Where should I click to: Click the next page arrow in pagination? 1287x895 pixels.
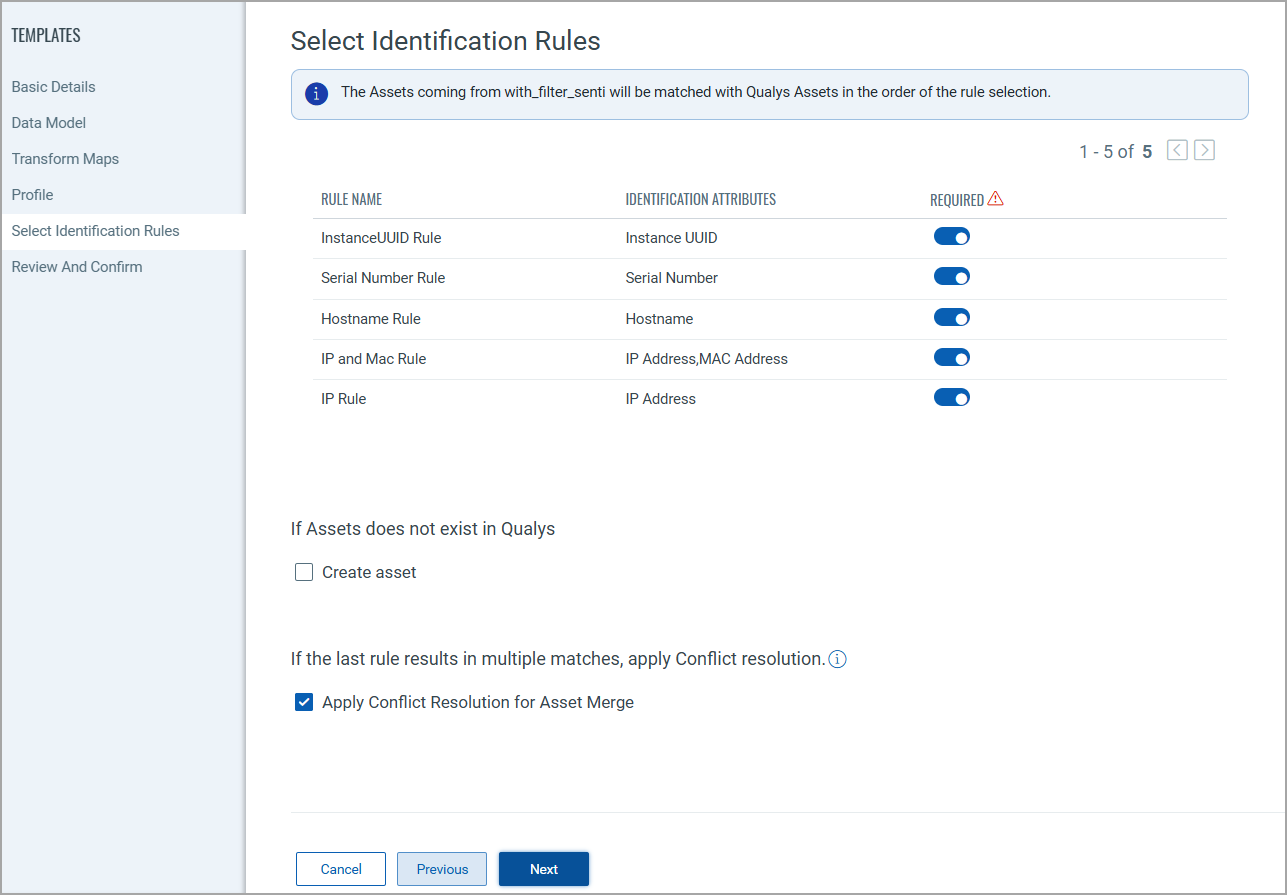point(1204,149)
